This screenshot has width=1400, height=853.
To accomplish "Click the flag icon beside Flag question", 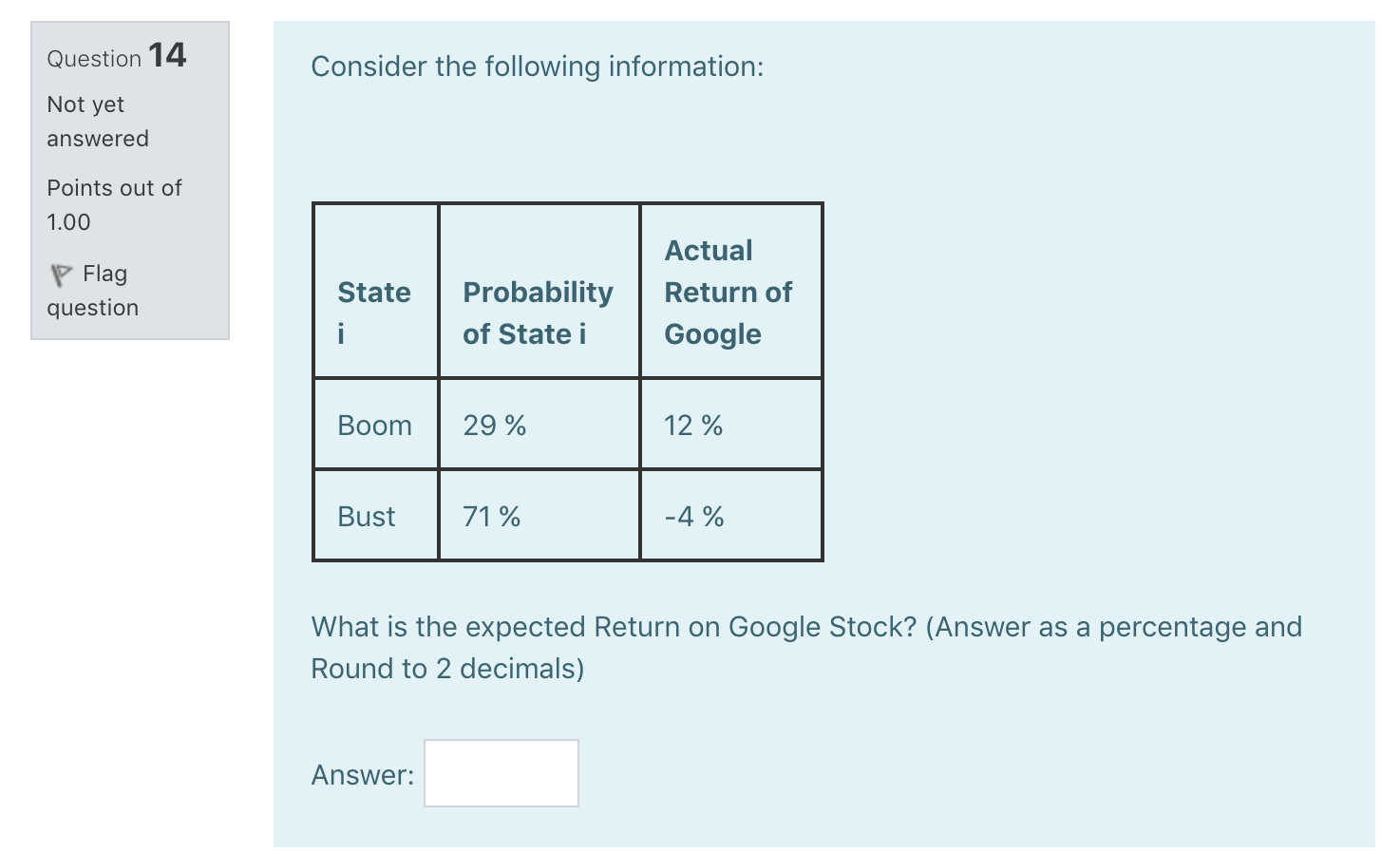I will 61,274.
